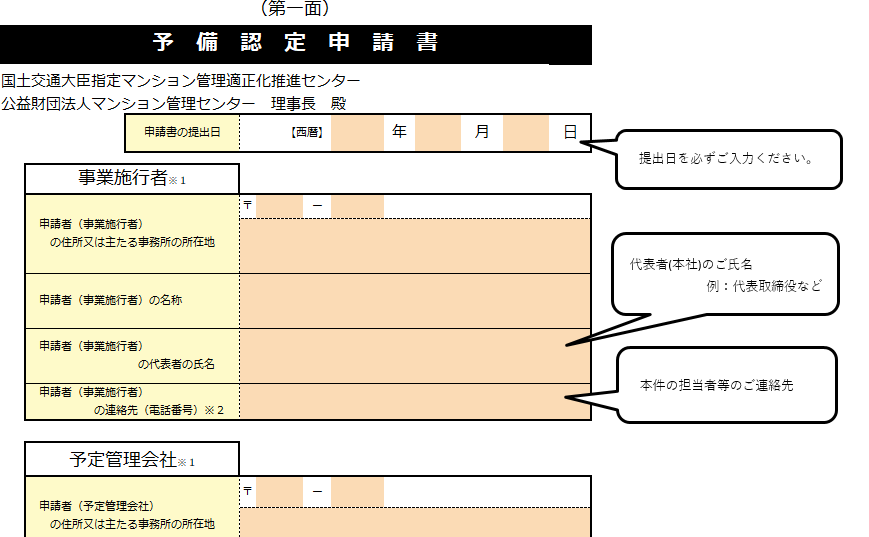Click the 年 label in date row
This screenshot has height=537, width=869.
click(x=399, y=132)
